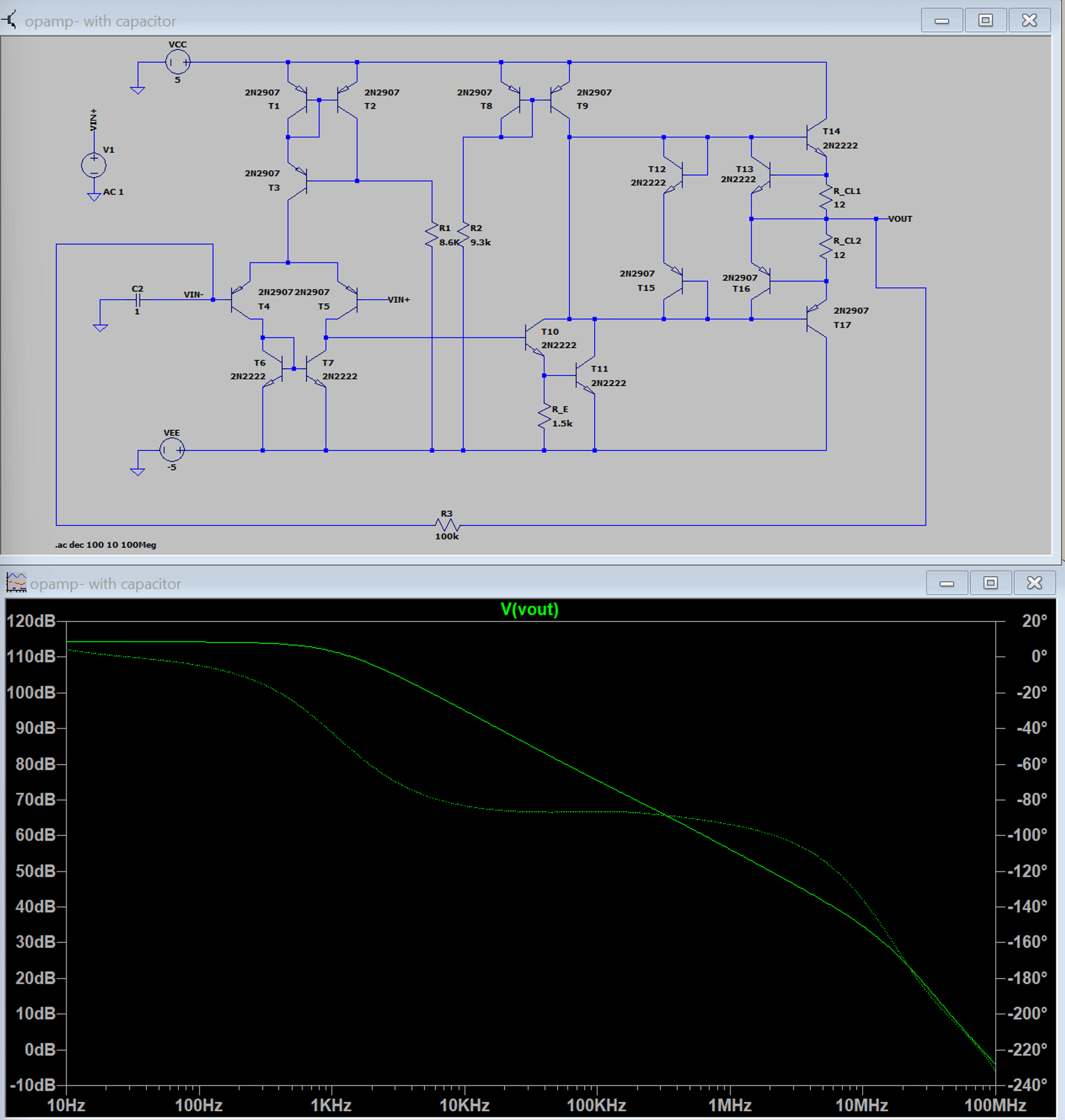The height and width of the screenshot is (1120, 1065).
Task: Click the VEE voltage source symbol
Action: [172, 450]
